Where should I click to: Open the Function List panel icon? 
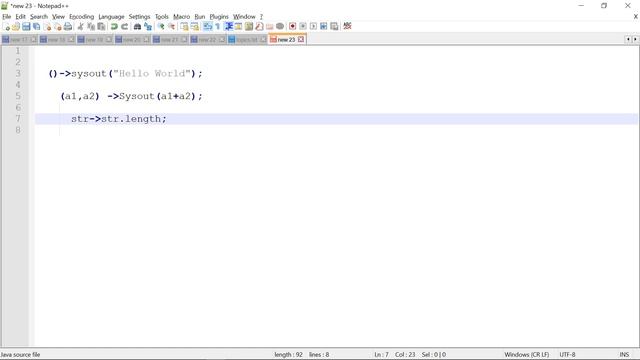(259, 27)
